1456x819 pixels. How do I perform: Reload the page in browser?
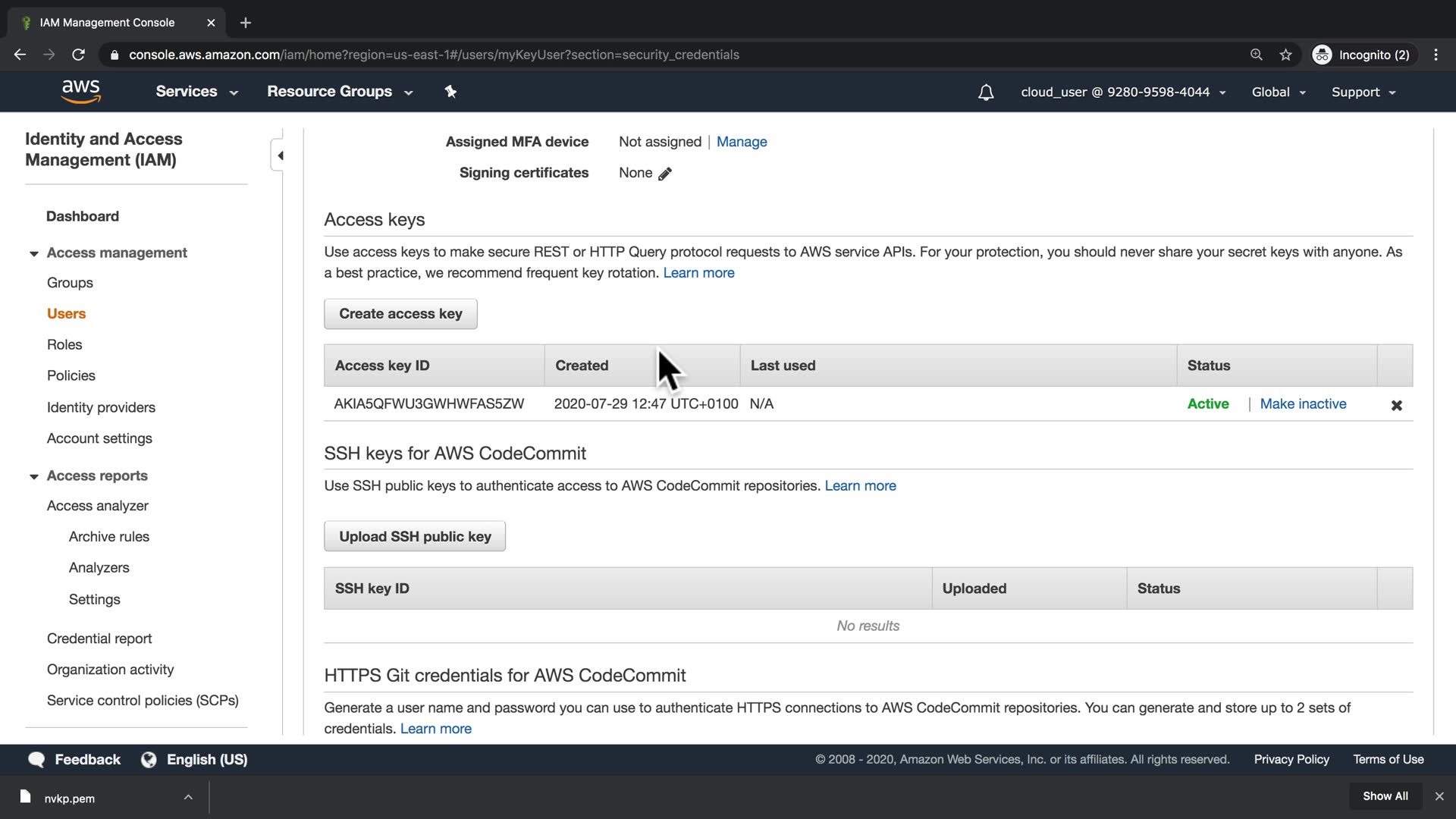tap(78, 55)
